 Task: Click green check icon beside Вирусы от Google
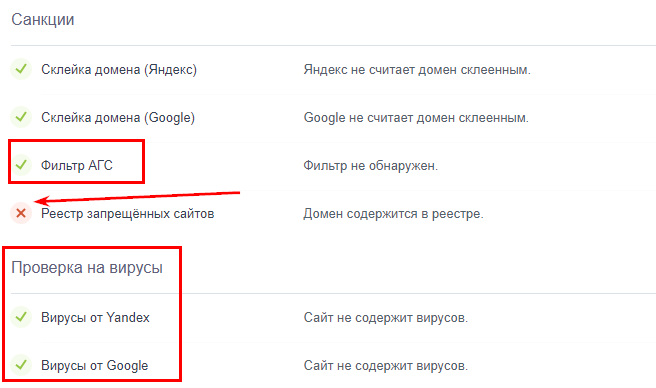[x=21, y=365]
